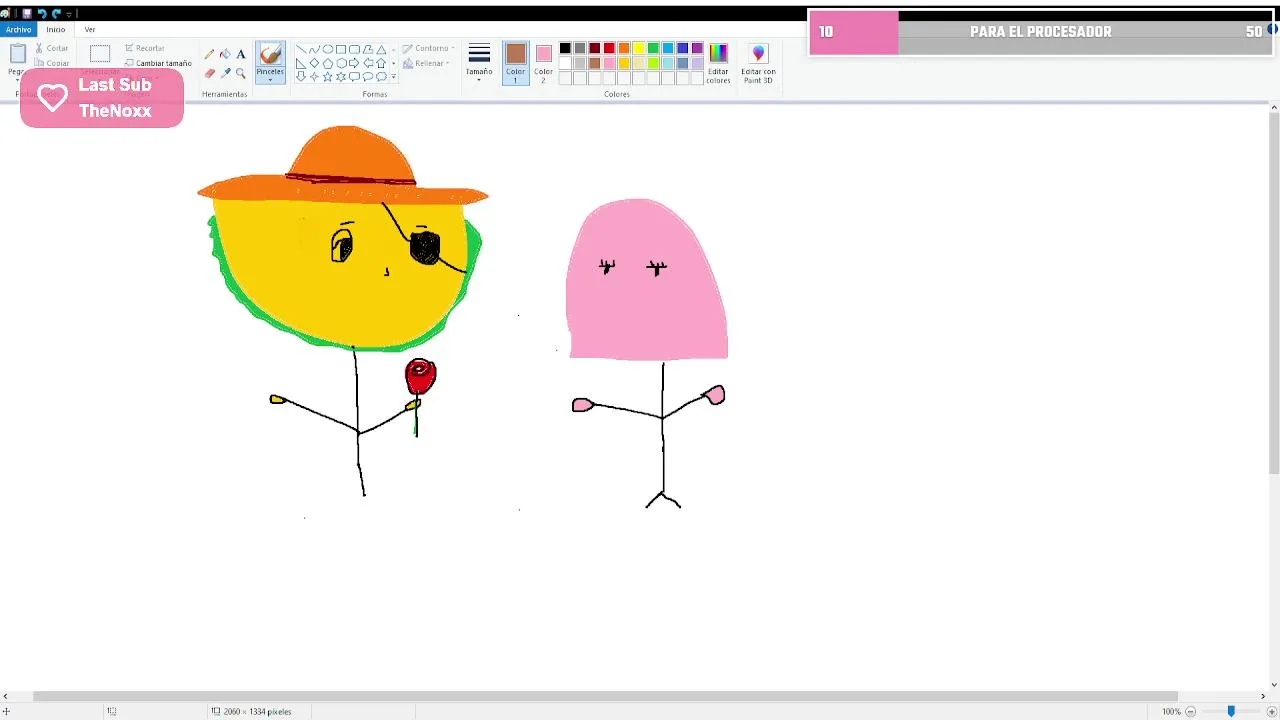Pick the purple color swatch
Viewport: 1280px width, 720px height.
697,48
